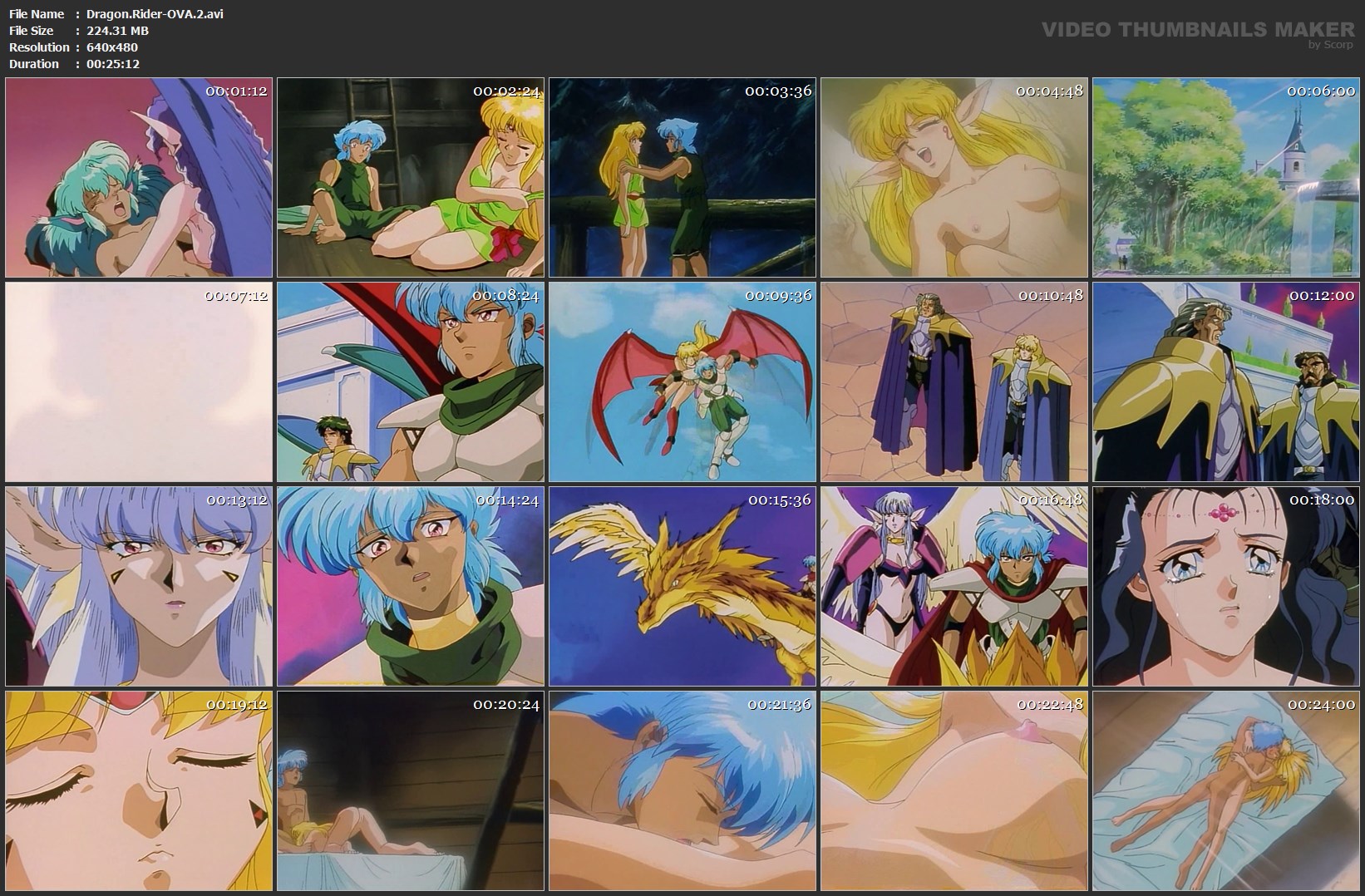Choose the dark room frame at 00:20:24
Viewport: 1365px width, 896px height.
coord(411,791)
